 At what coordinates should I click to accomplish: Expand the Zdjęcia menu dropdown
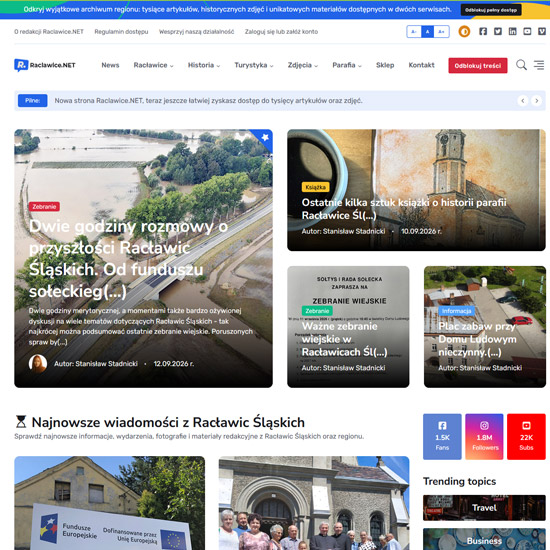click(303, 65)
